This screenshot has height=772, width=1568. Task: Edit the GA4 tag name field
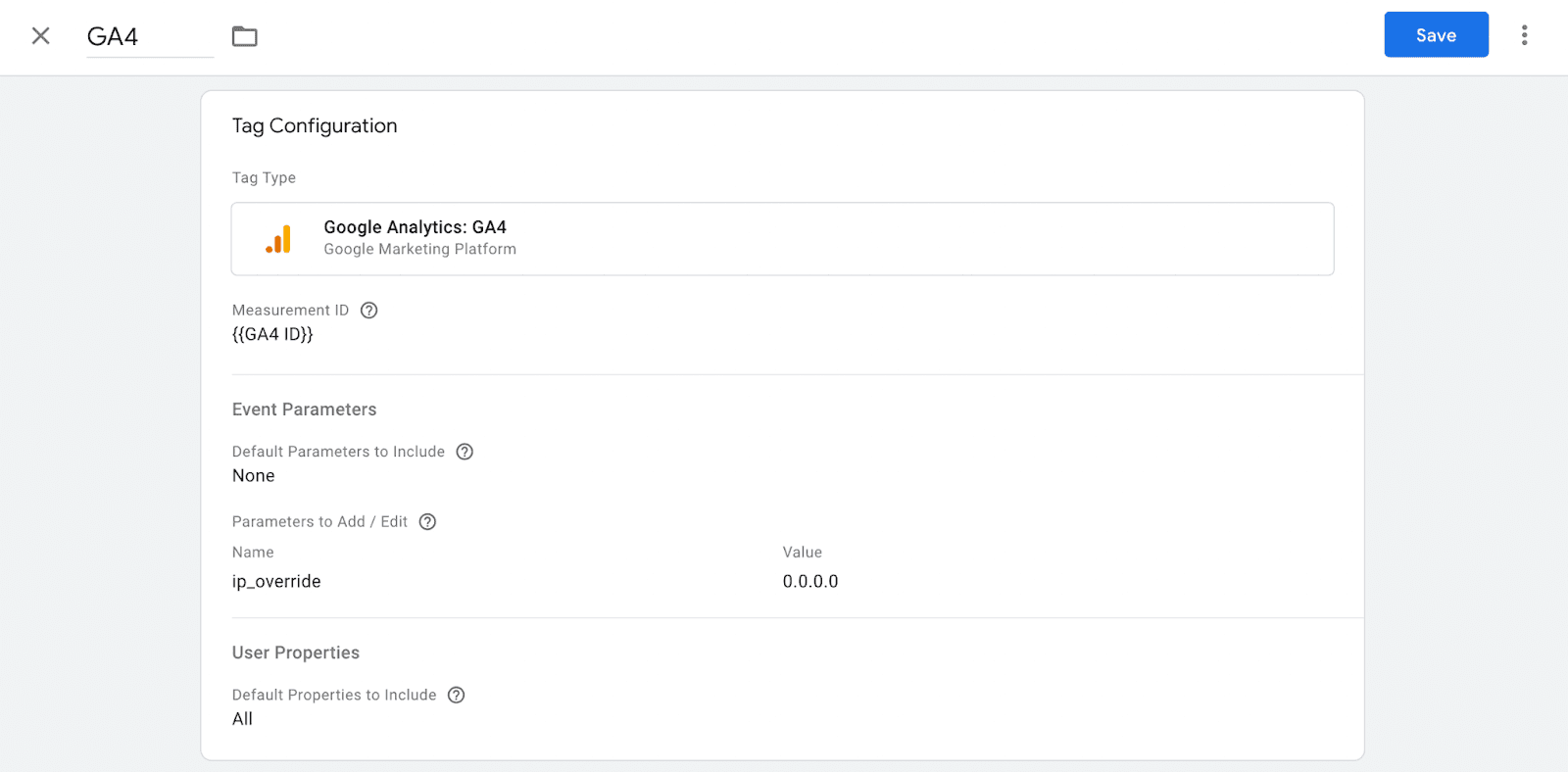[150, 37]
